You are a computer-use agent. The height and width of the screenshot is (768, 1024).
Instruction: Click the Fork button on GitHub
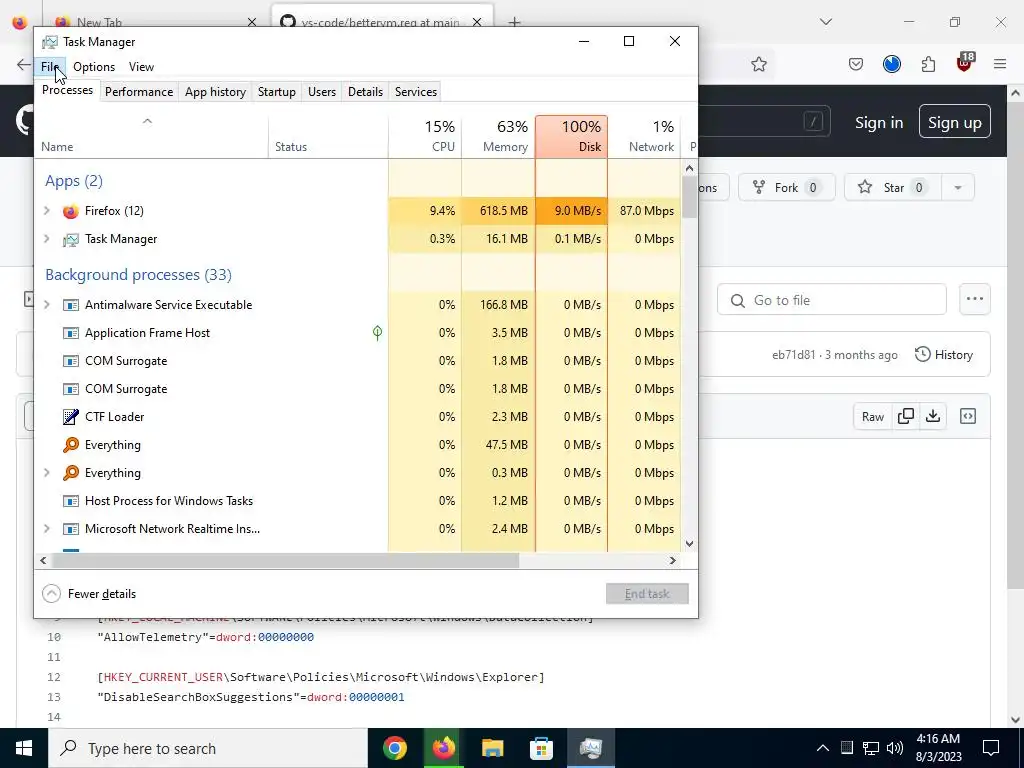(786, 187)
